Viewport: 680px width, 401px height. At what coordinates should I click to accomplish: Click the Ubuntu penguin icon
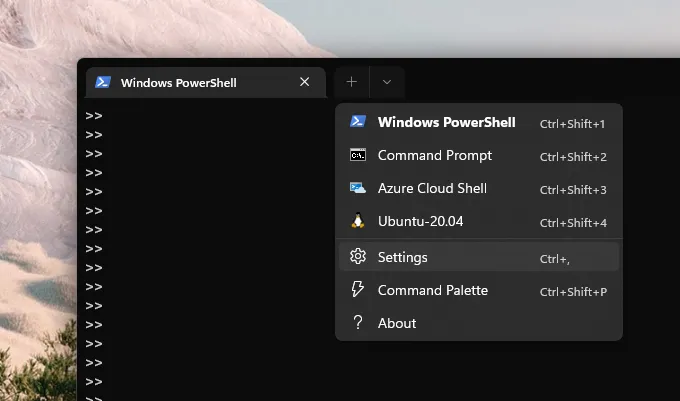tap(358, 221)
